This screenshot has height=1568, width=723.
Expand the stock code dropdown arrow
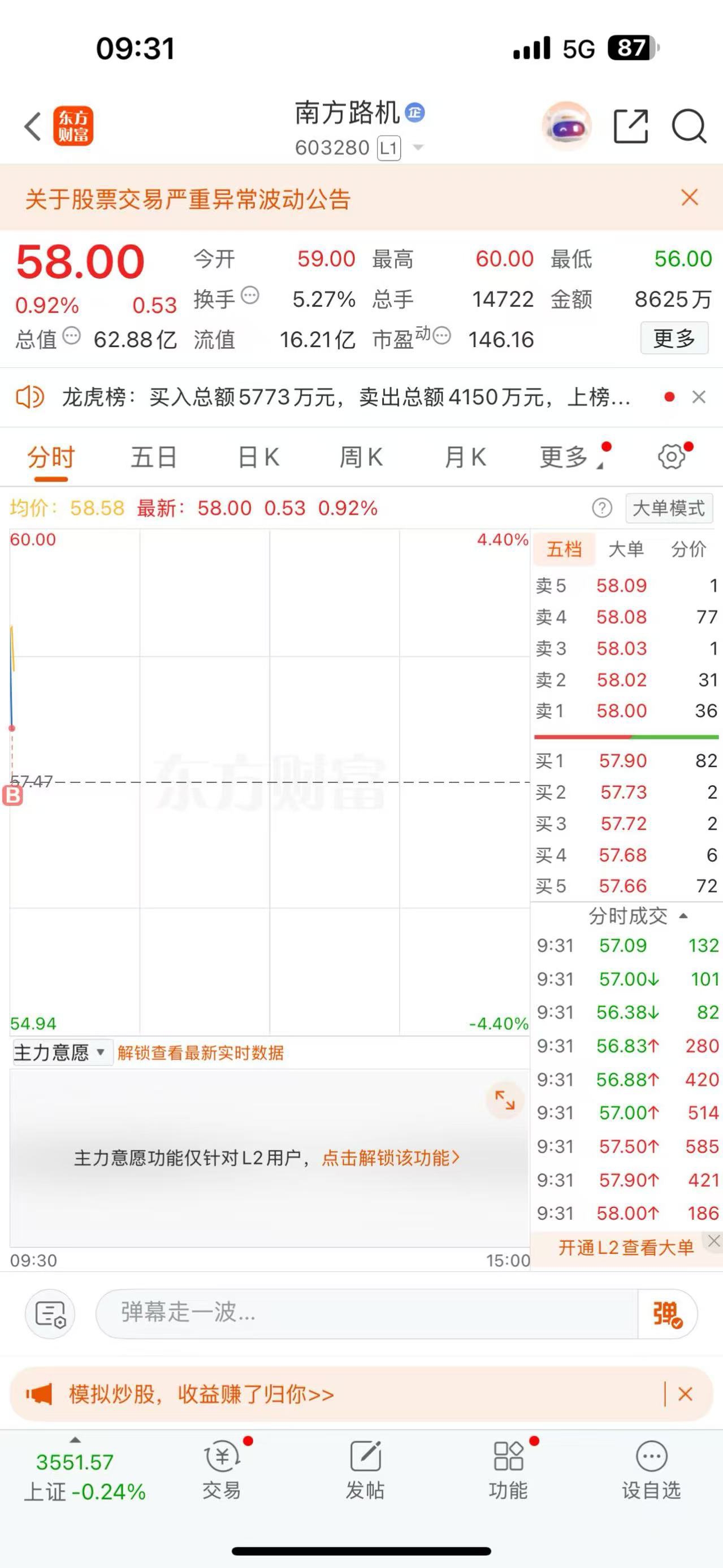point(418,148)
